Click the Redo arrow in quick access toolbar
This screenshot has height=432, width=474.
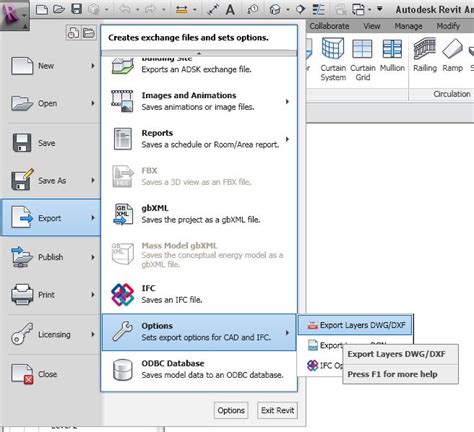(x=151, y=9)
